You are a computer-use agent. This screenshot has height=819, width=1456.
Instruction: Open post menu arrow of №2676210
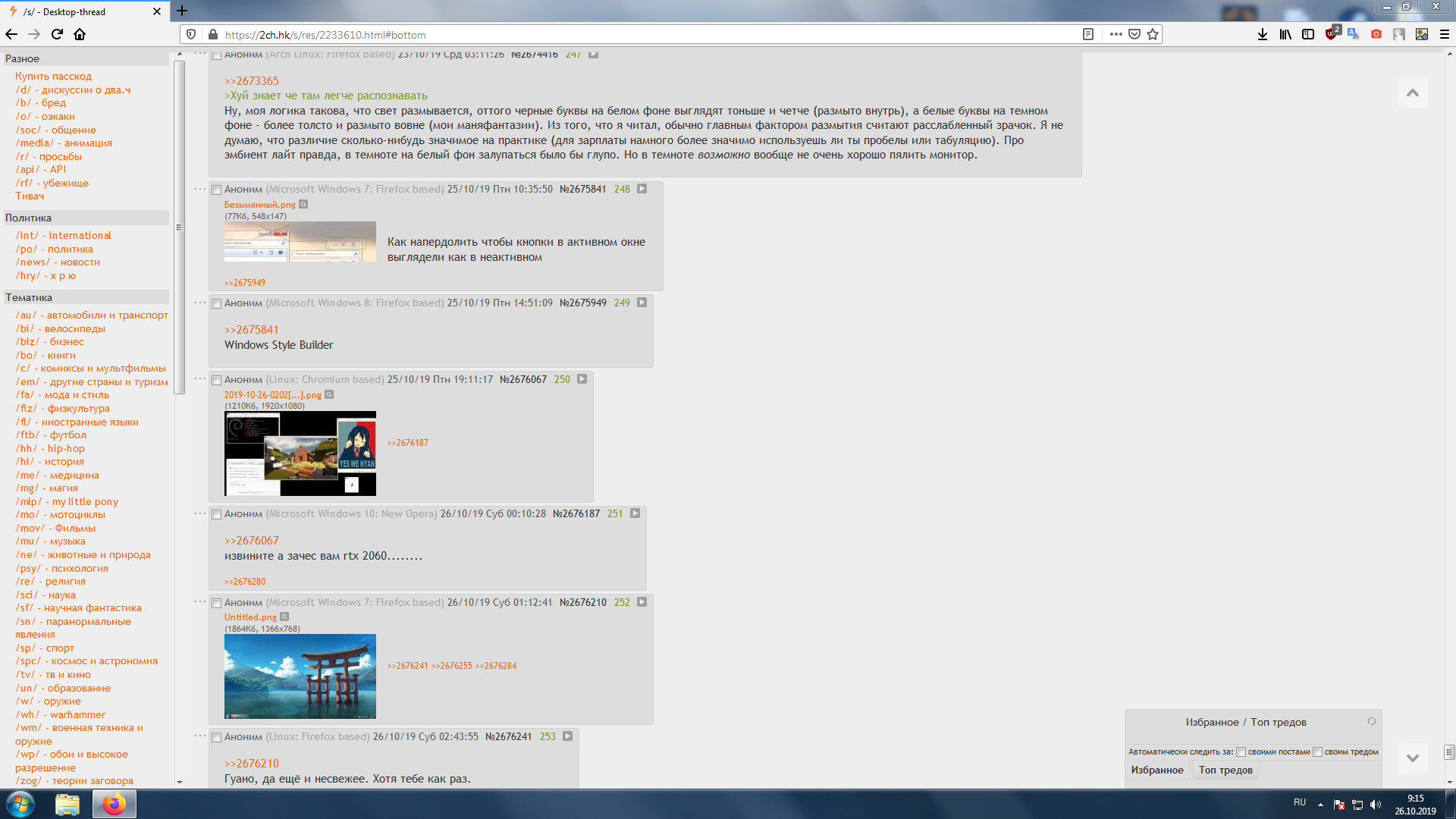[642, 602]
